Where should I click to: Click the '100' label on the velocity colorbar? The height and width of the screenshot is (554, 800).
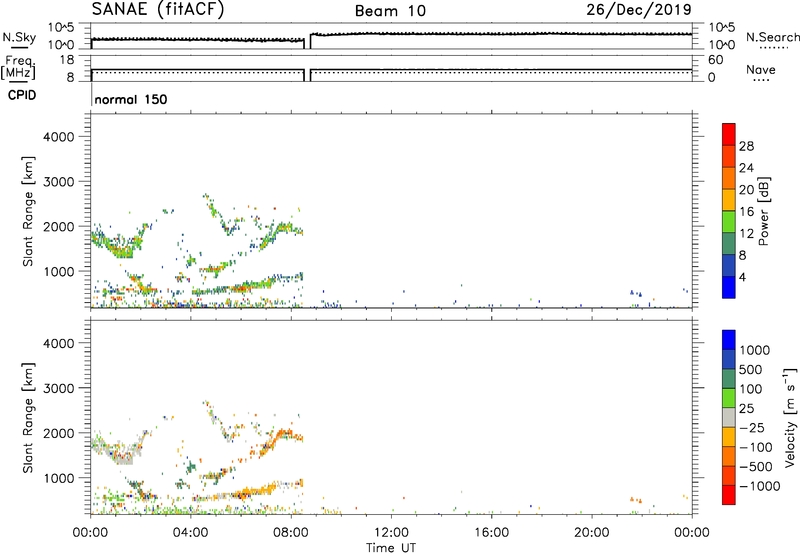pyautogui.click(x=751, y=389)
